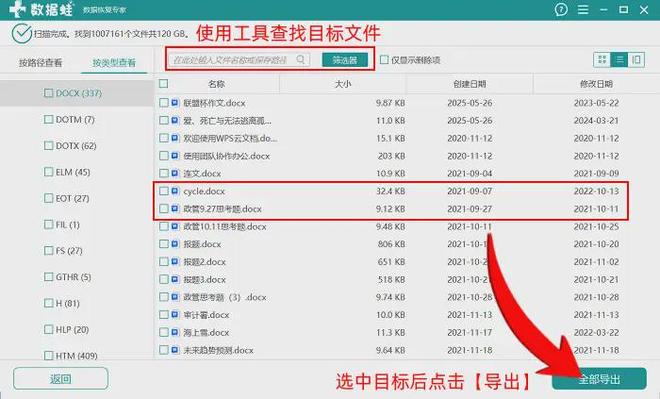Sort by 创建日期 column header
The height and width of the screenshot is (399, 660).
(469, 84)
